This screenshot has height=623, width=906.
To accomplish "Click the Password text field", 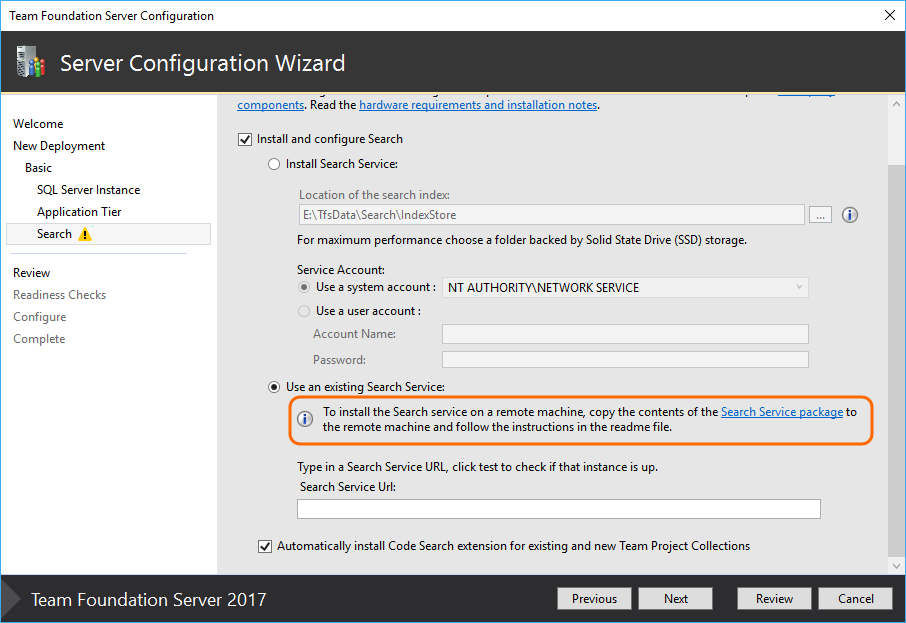I will click(625, 359).
